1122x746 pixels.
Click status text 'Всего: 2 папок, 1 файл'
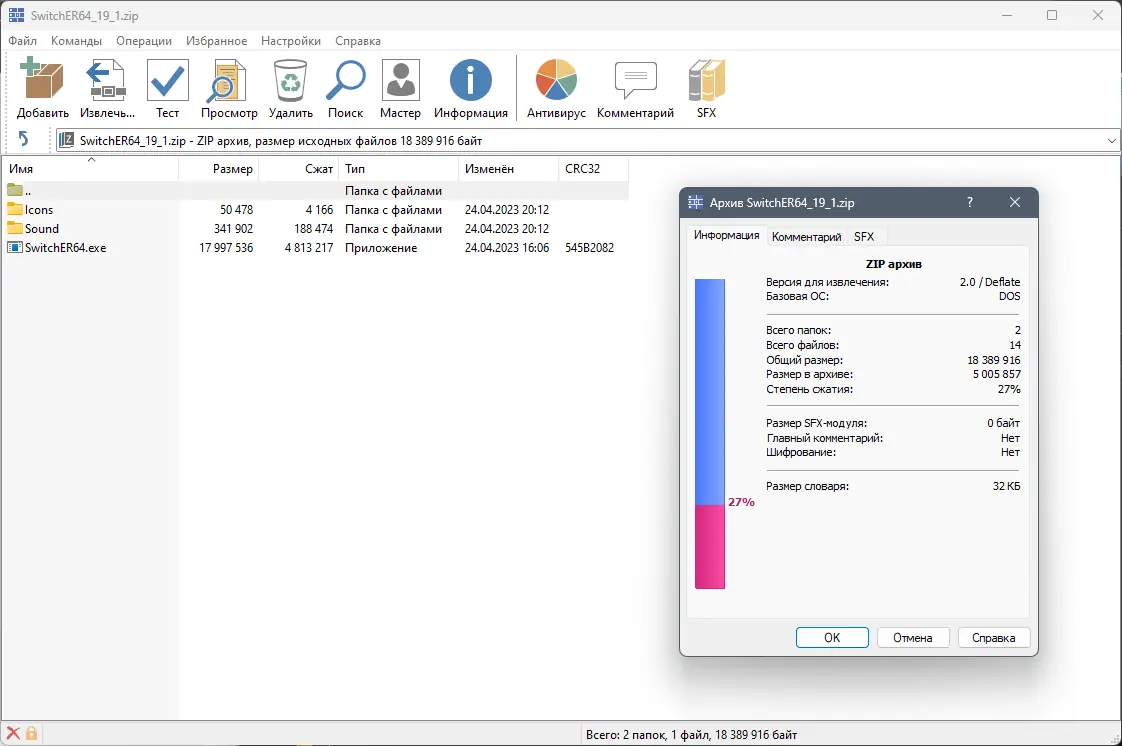648,735
